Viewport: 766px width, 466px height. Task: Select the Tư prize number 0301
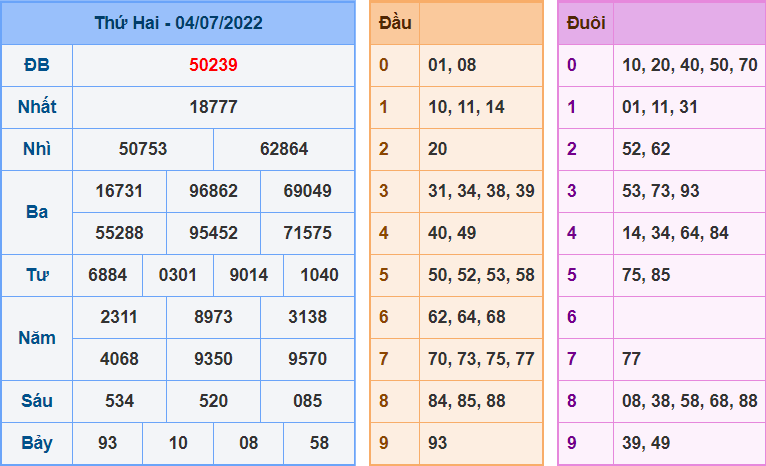click(x=178, y=275)
